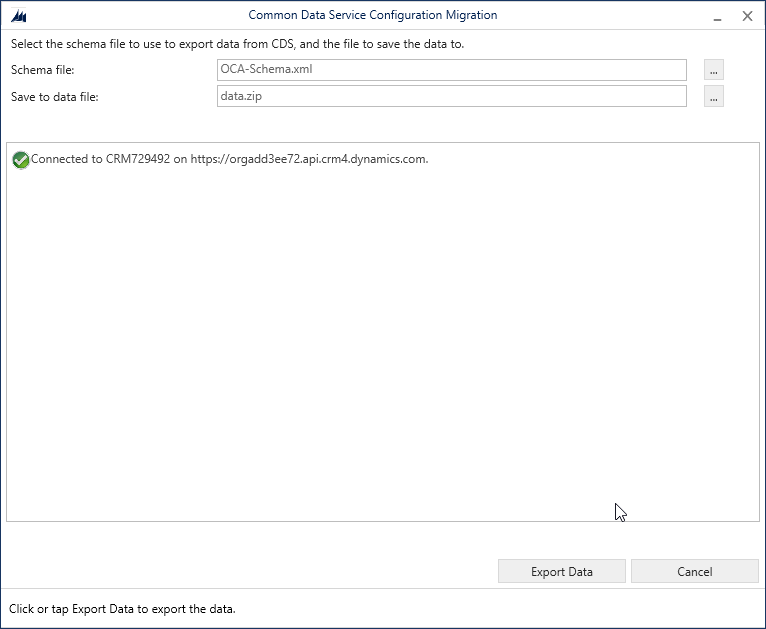Click the 'Schema file:' label
The width and height of the screenshot is (766, 629).
click(43, 70)
